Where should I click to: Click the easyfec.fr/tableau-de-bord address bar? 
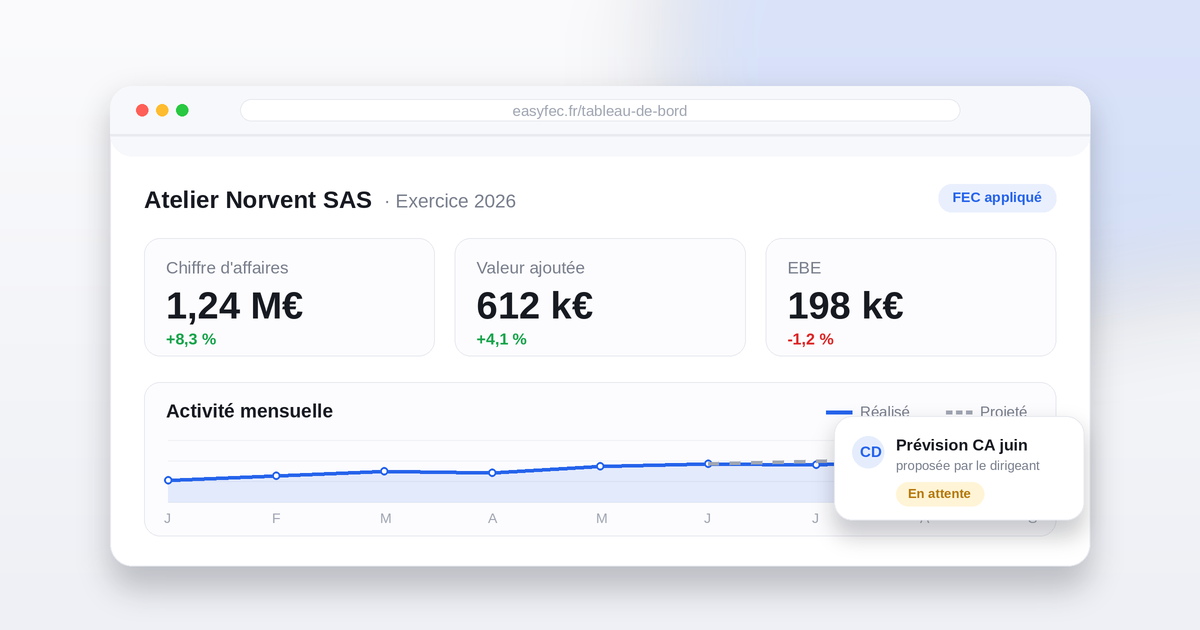600,110
